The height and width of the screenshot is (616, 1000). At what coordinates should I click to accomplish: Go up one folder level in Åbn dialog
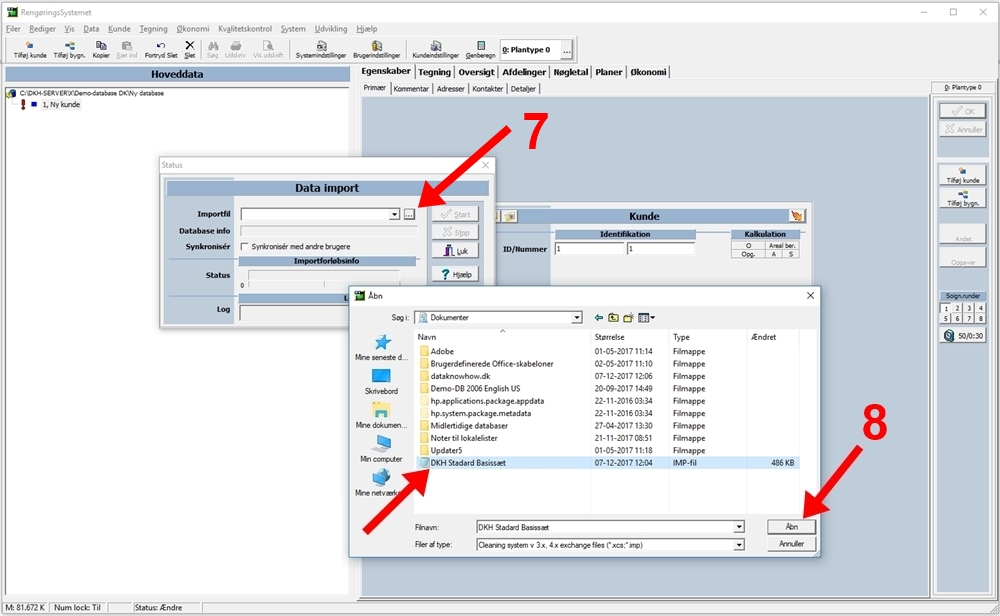614,318
